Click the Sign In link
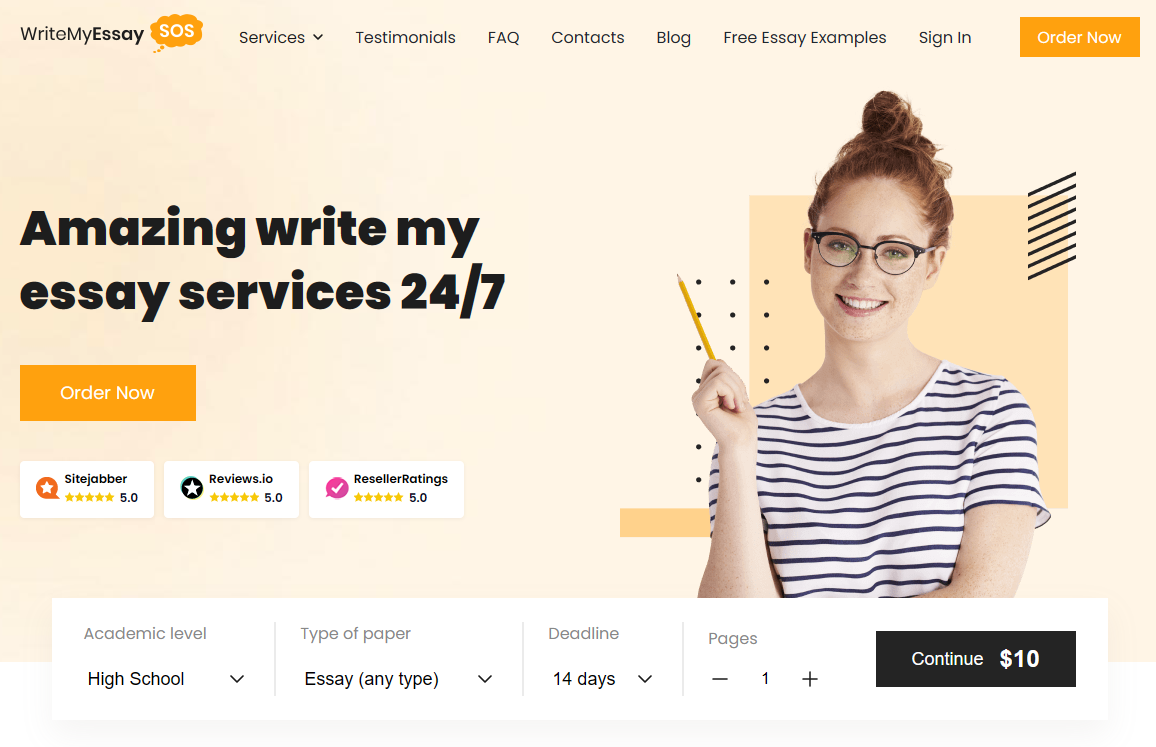1156x747 pixels. pyautogui.click(x=945, y=38)
